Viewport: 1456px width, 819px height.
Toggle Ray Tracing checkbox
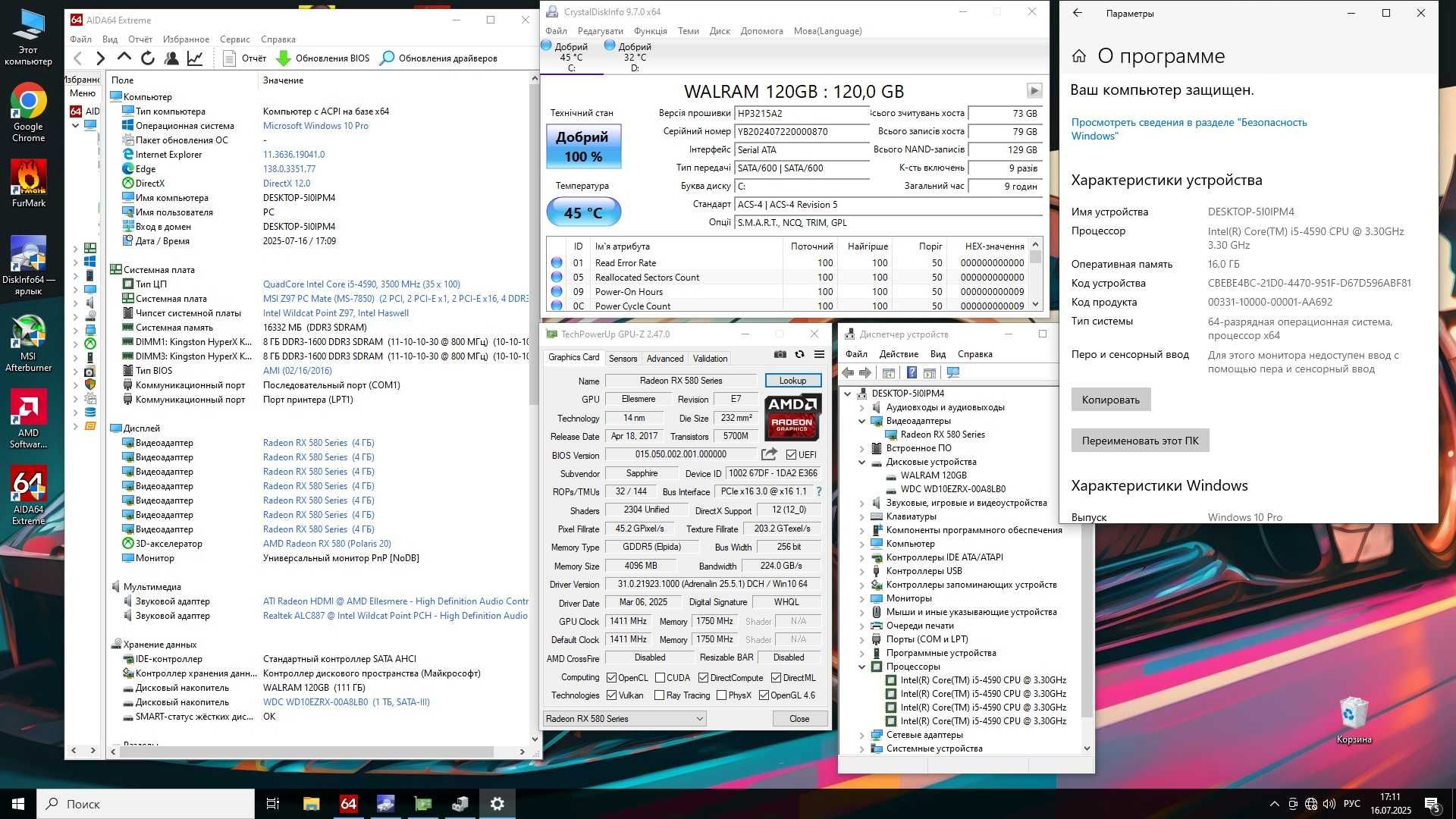tap(659, 695)
